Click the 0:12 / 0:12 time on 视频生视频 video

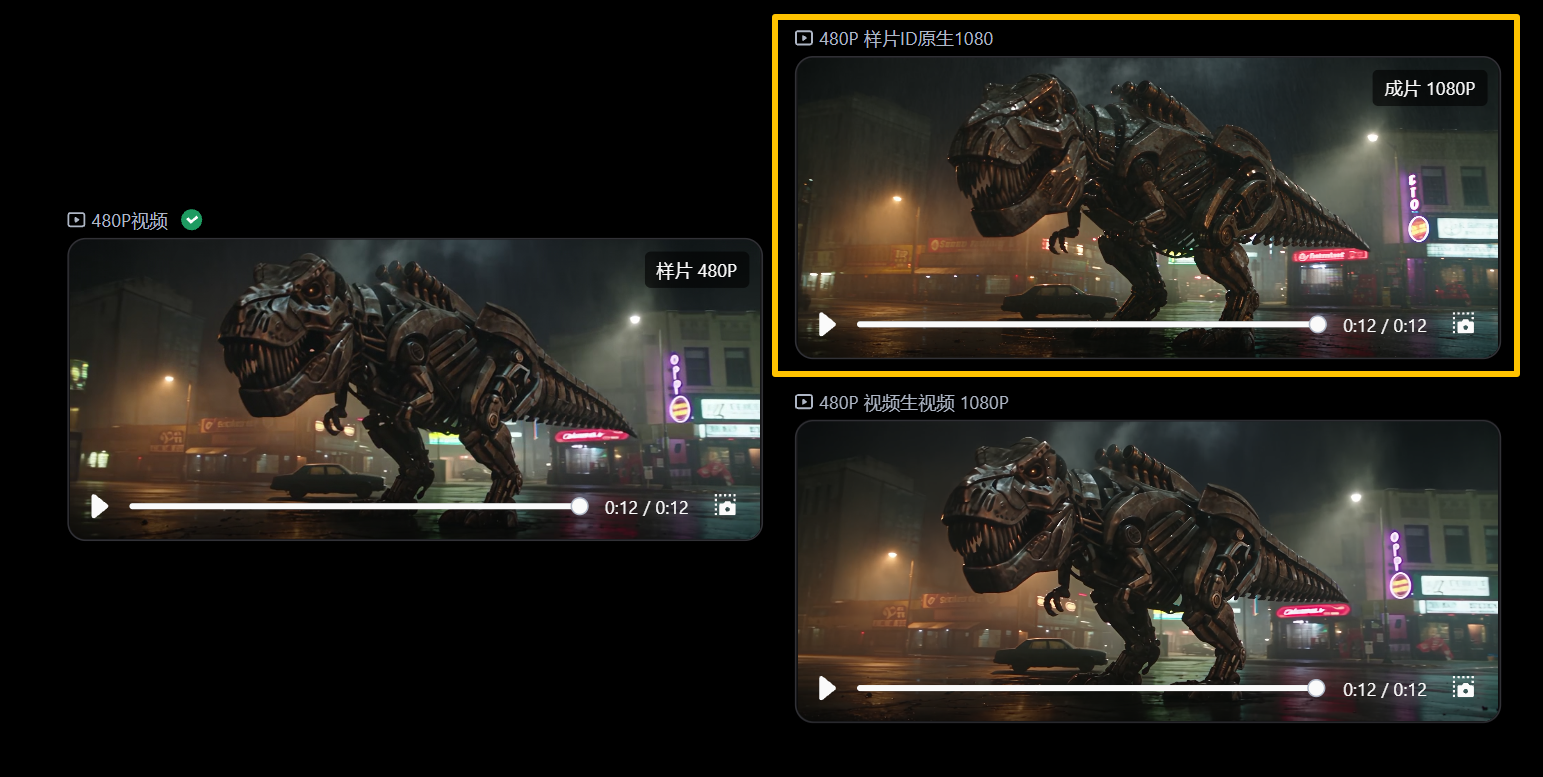coord(1385,690)
